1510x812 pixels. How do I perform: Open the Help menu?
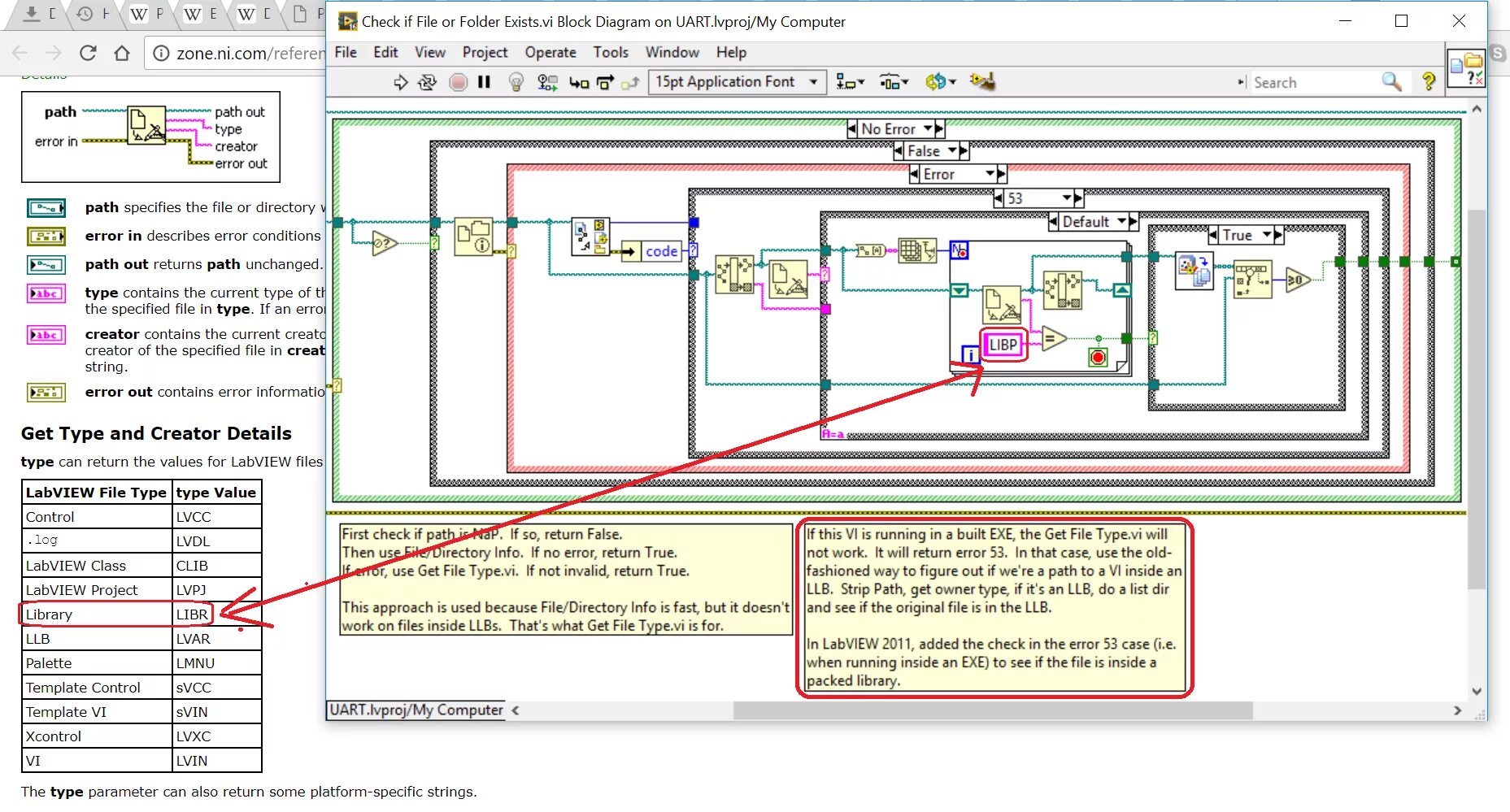coord(731,52)
